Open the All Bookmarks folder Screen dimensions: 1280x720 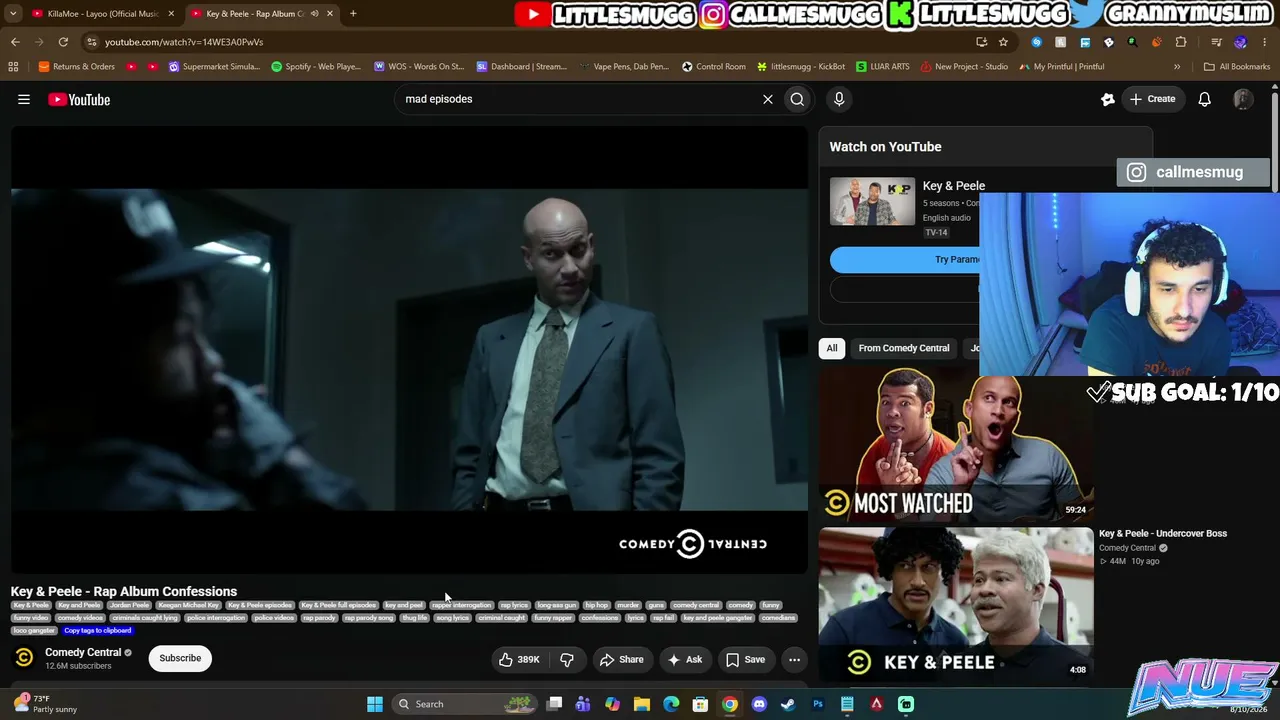(x=1237, y=67)
